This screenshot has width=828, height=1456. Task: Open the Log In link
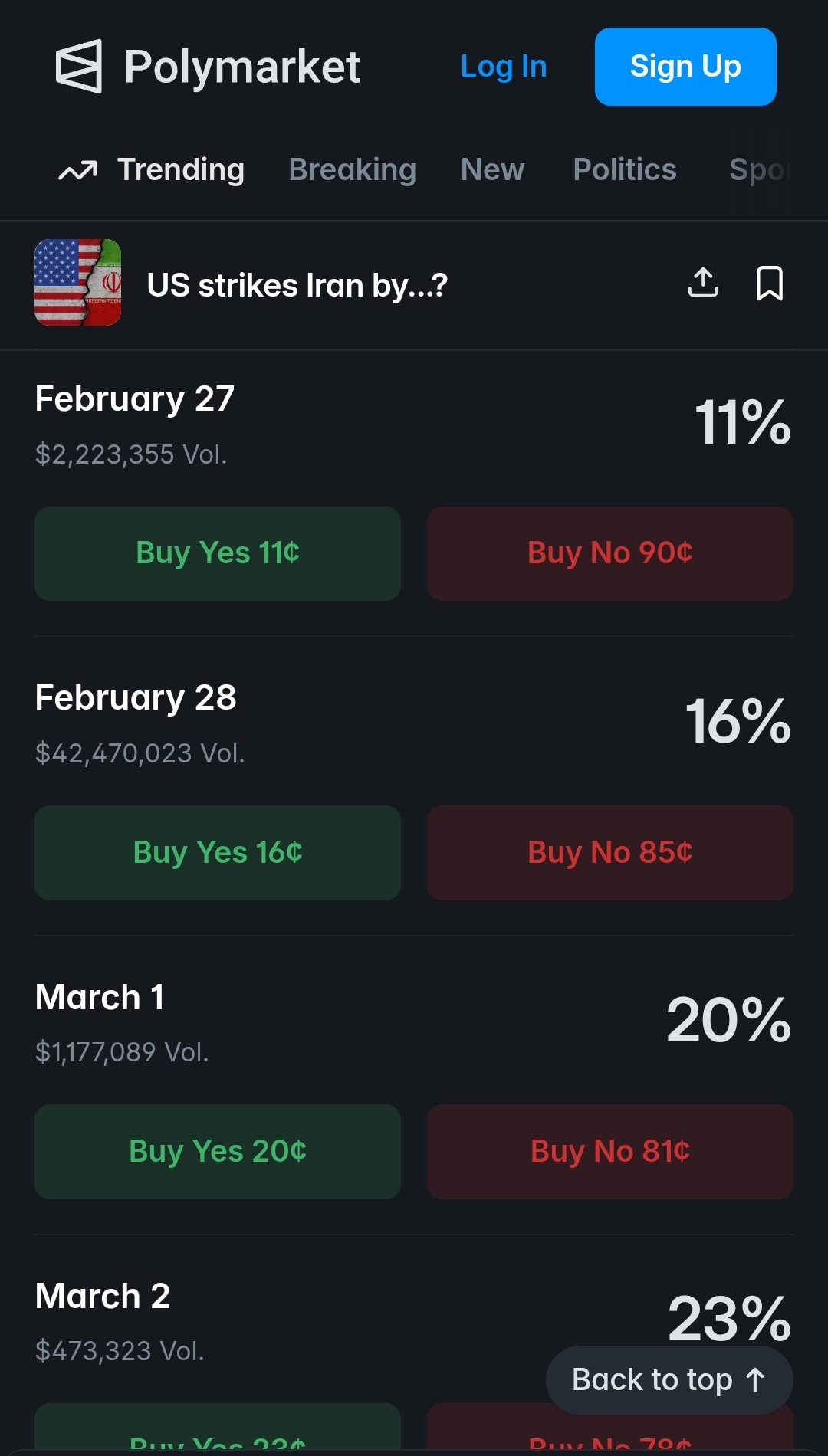(x=504, y=67)
